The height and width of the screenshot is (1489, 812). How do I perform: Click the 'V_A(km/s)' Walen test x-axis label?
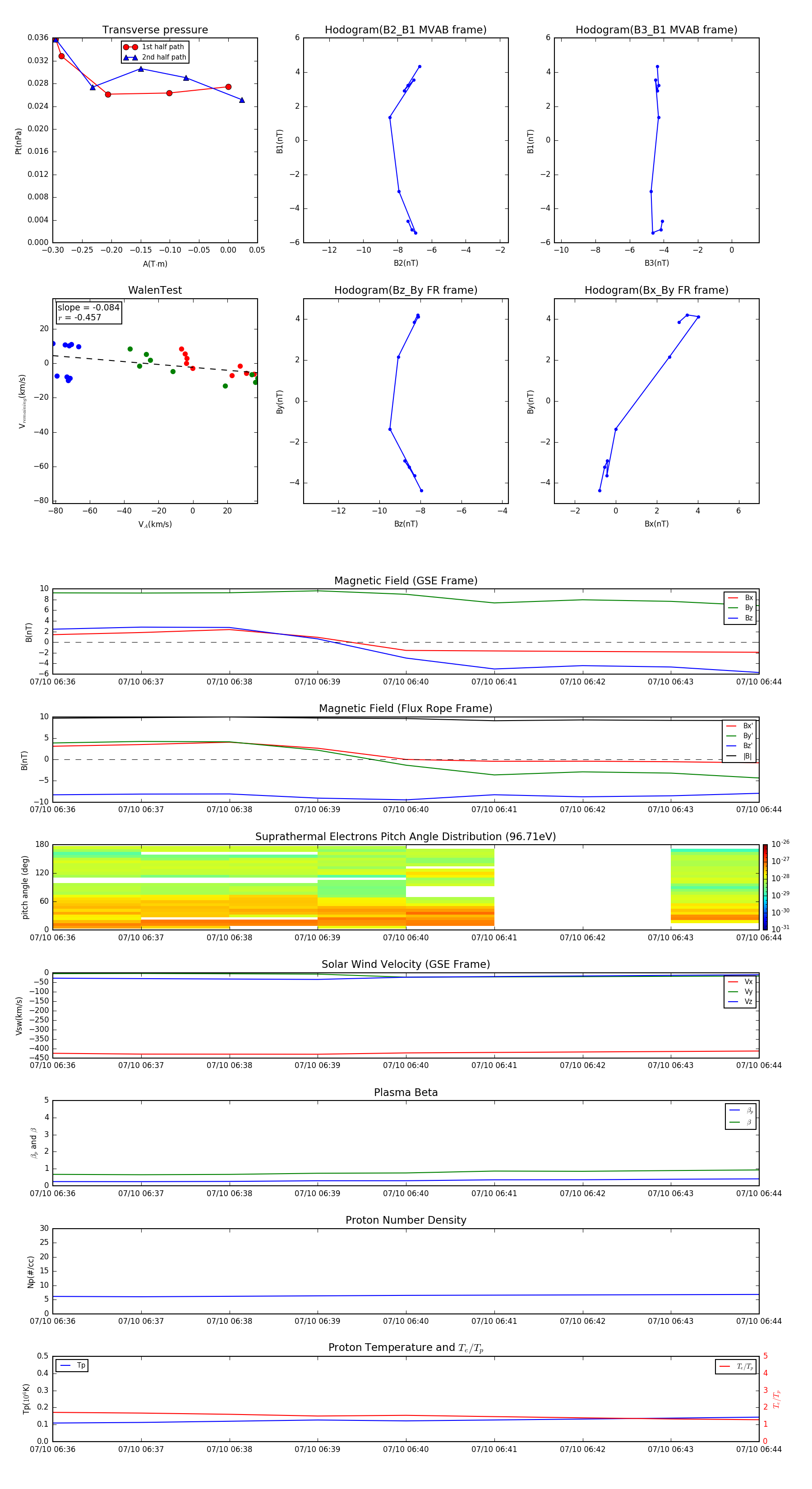click(155, 524)
